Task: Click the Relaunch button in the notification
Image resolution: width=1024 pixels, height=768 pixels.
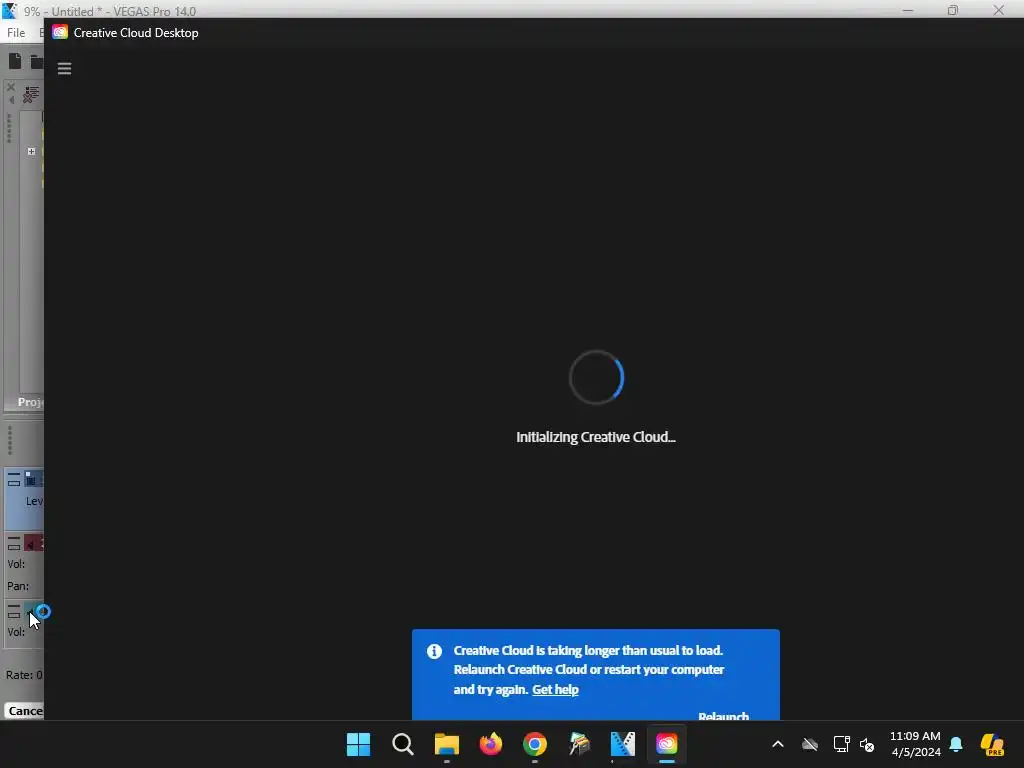Action: 723,716
